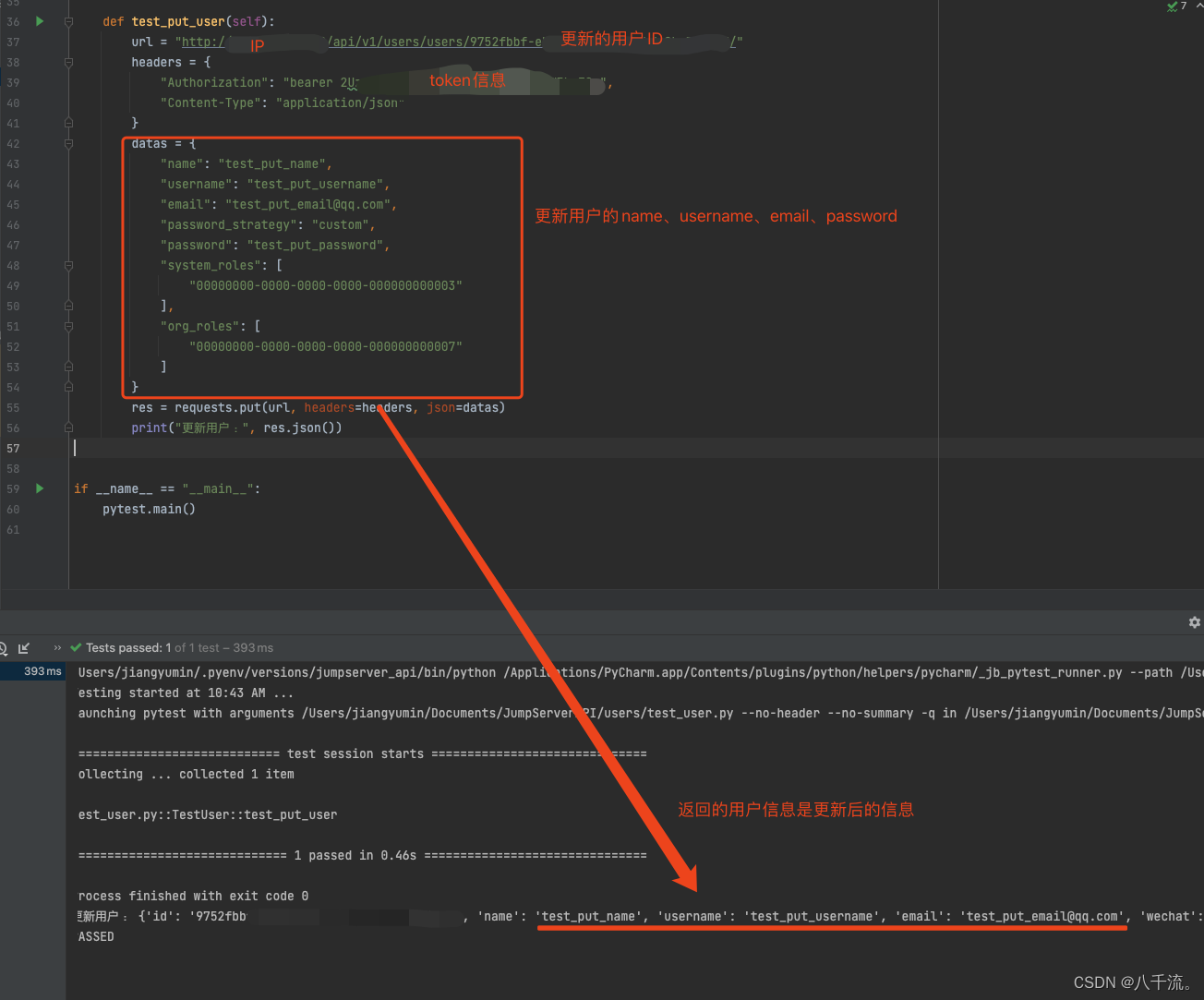The width and height of the screenshot is (1204, 1000).
Task: Click the "1 passed in 0.46s" line
Action: (x=362, y=855)
